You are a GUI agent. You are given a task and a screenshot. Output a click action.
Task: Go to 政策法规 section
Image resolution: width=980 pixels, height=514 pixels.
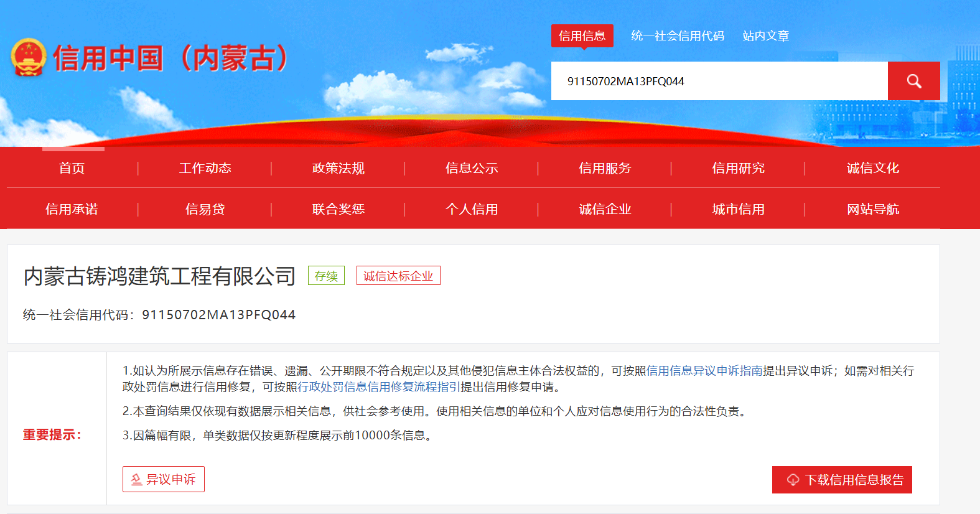pos(338,168)
